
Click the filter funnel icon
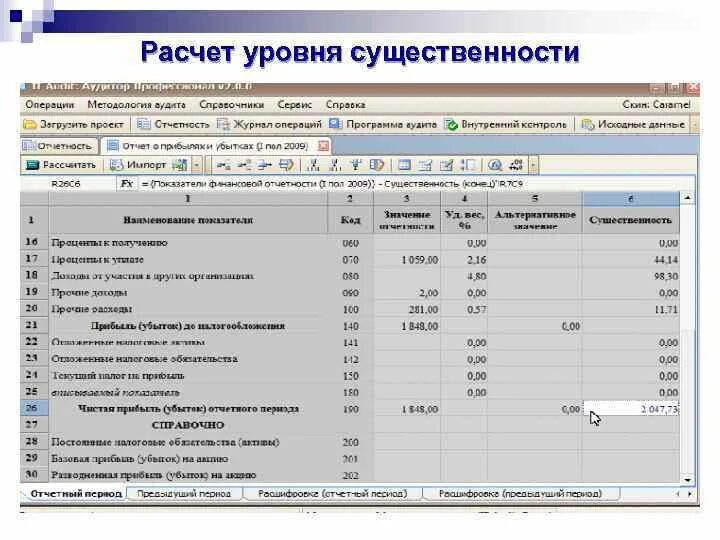click(x=356, y=165)
